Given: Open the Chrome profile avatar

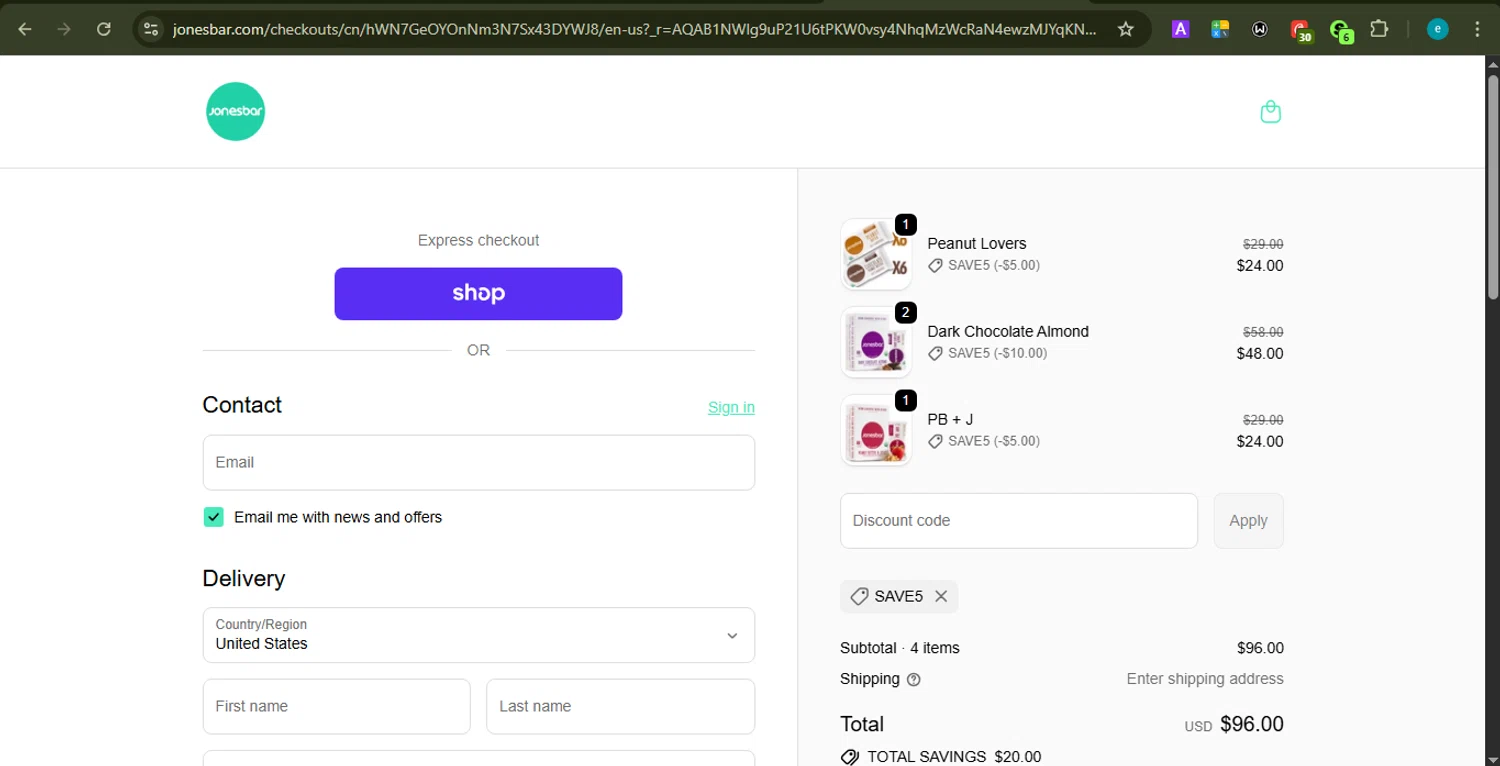Looking at the screenshot, I should coord(1437,29).
